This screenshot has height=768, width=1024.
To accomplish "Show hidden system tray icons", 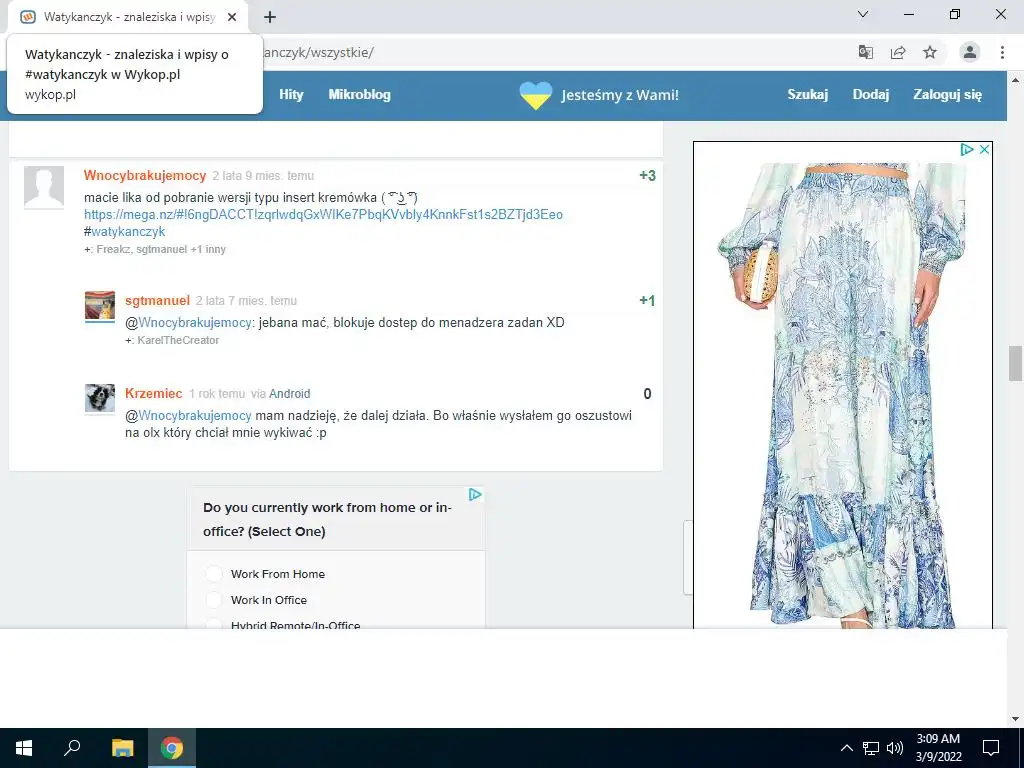I will tap(846, 748).
